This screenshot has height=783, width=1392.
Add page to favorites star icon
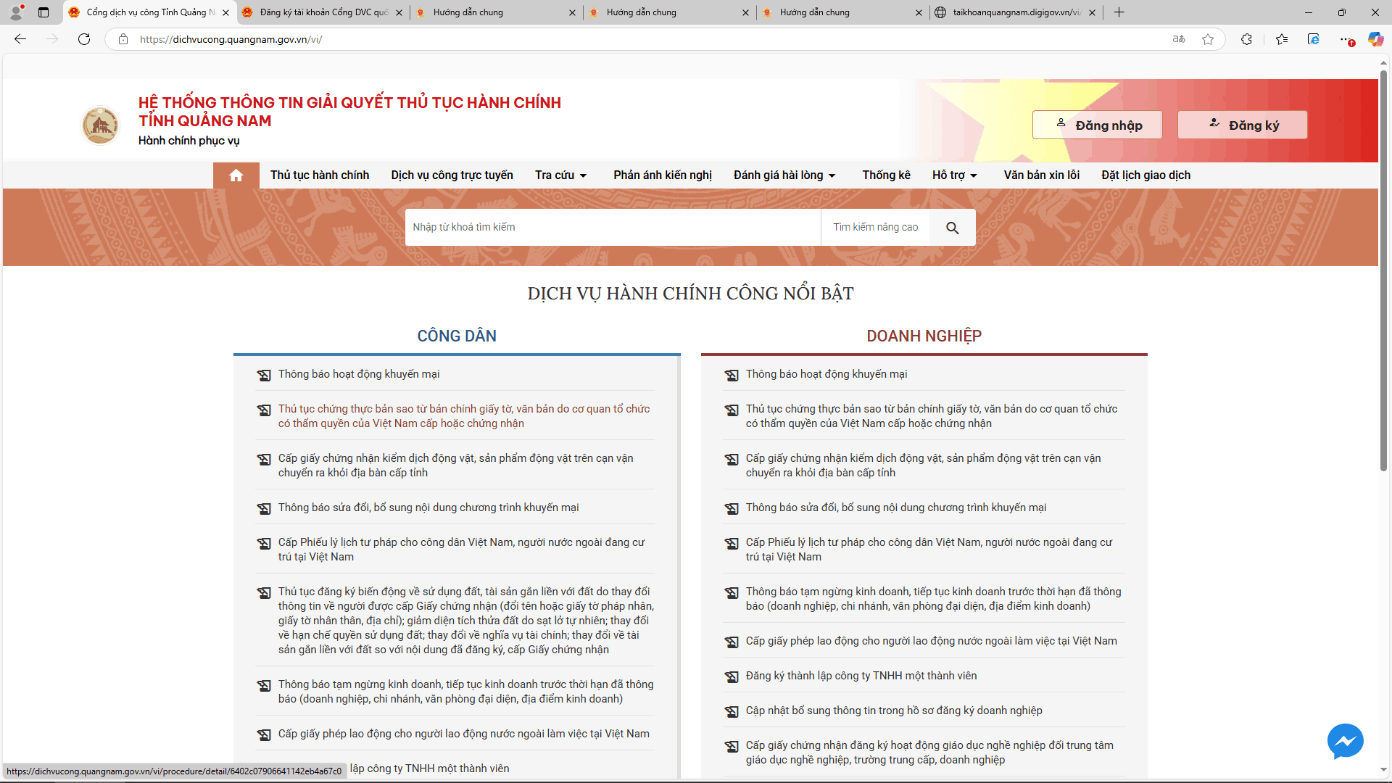coord(1208,39)
